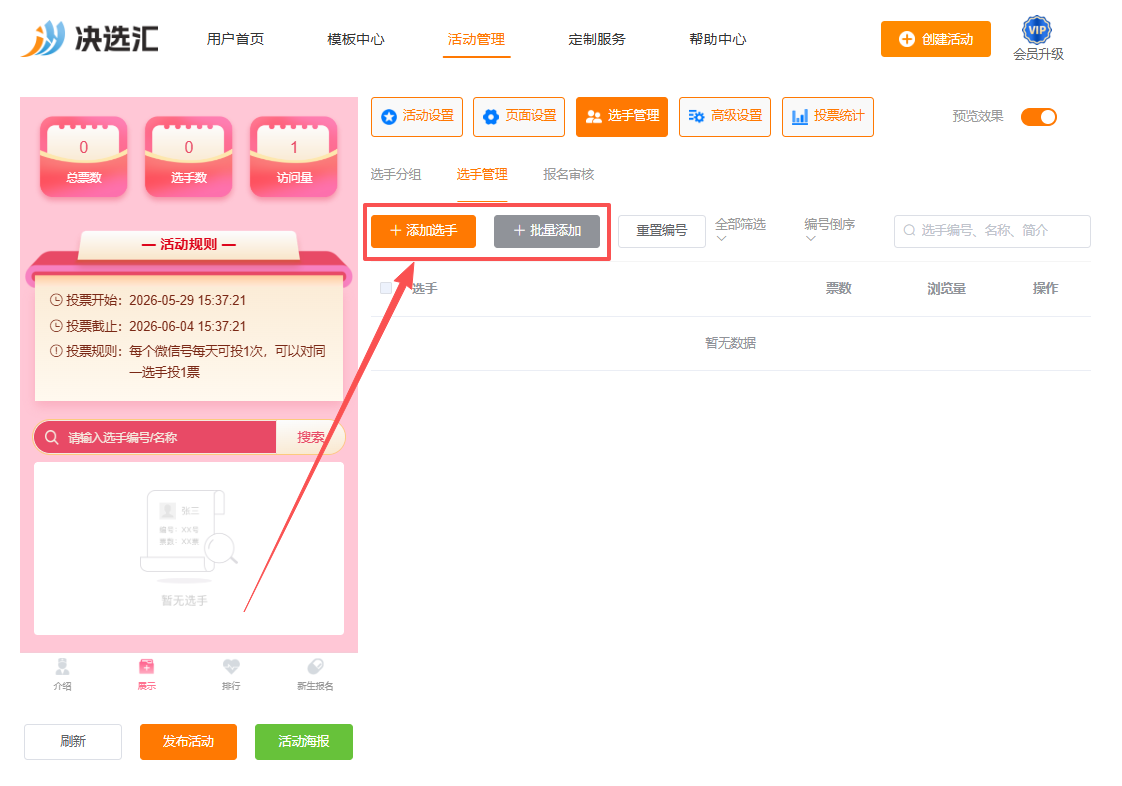Viewport: 1122px width, 786px height.
Task: Open the 编号倒序 sort dropdown
Action: (x=829, y=231)
